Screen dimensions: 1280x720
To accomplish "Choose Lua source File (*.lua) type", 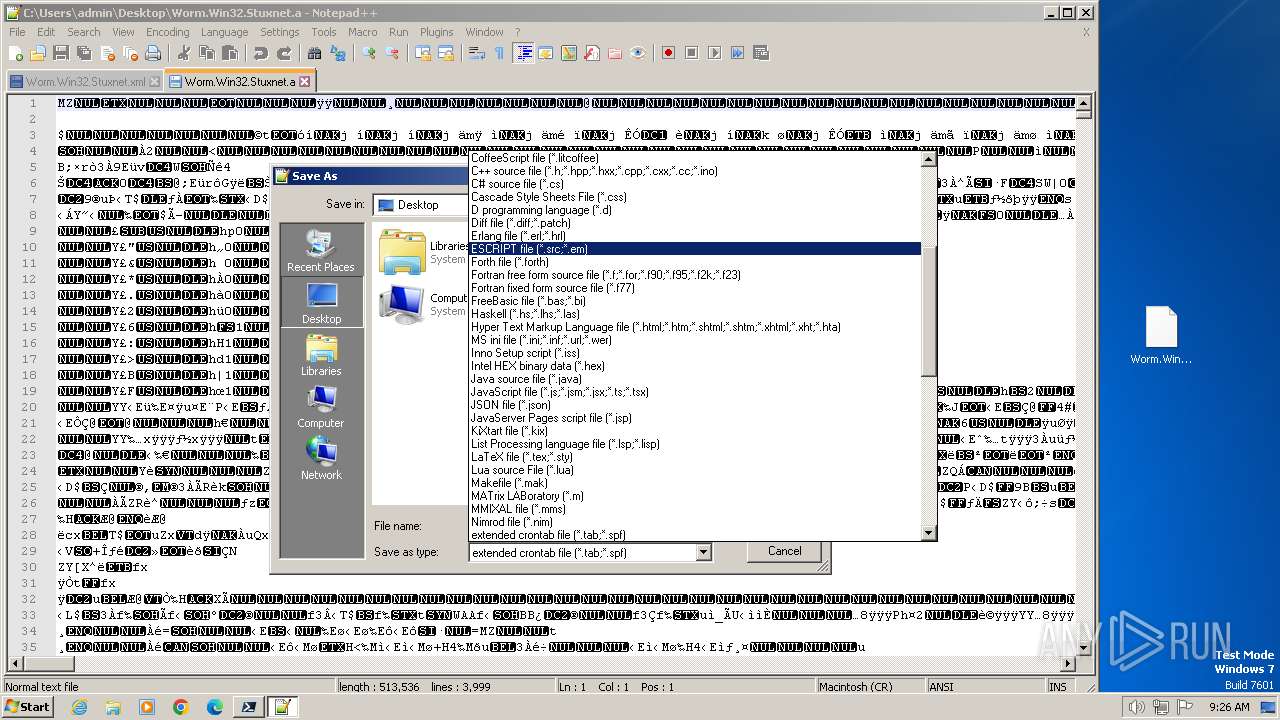I will point(694,470).
